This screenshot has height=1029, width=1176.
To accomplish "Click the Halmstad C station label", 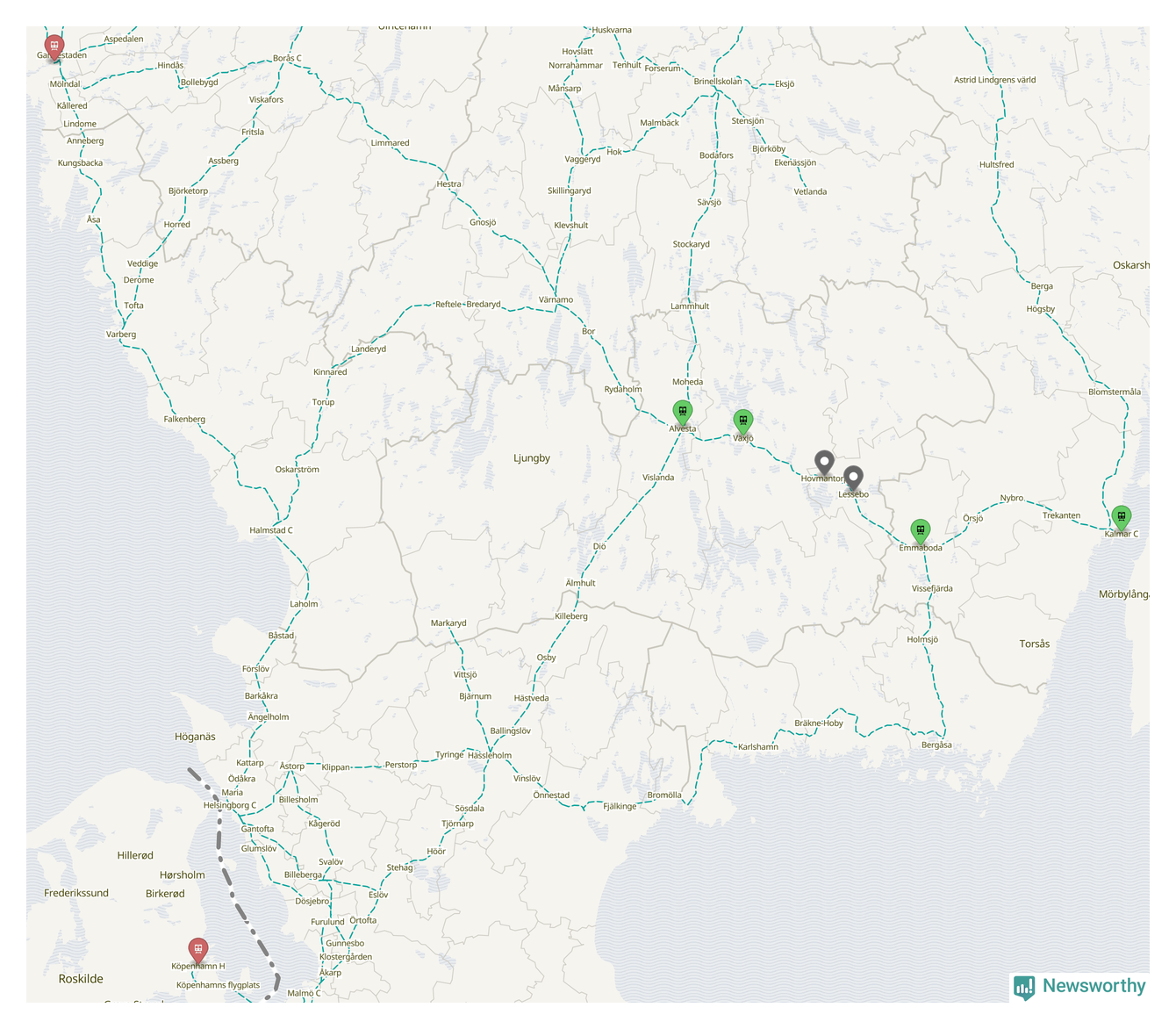I will (x=271, y=530).
